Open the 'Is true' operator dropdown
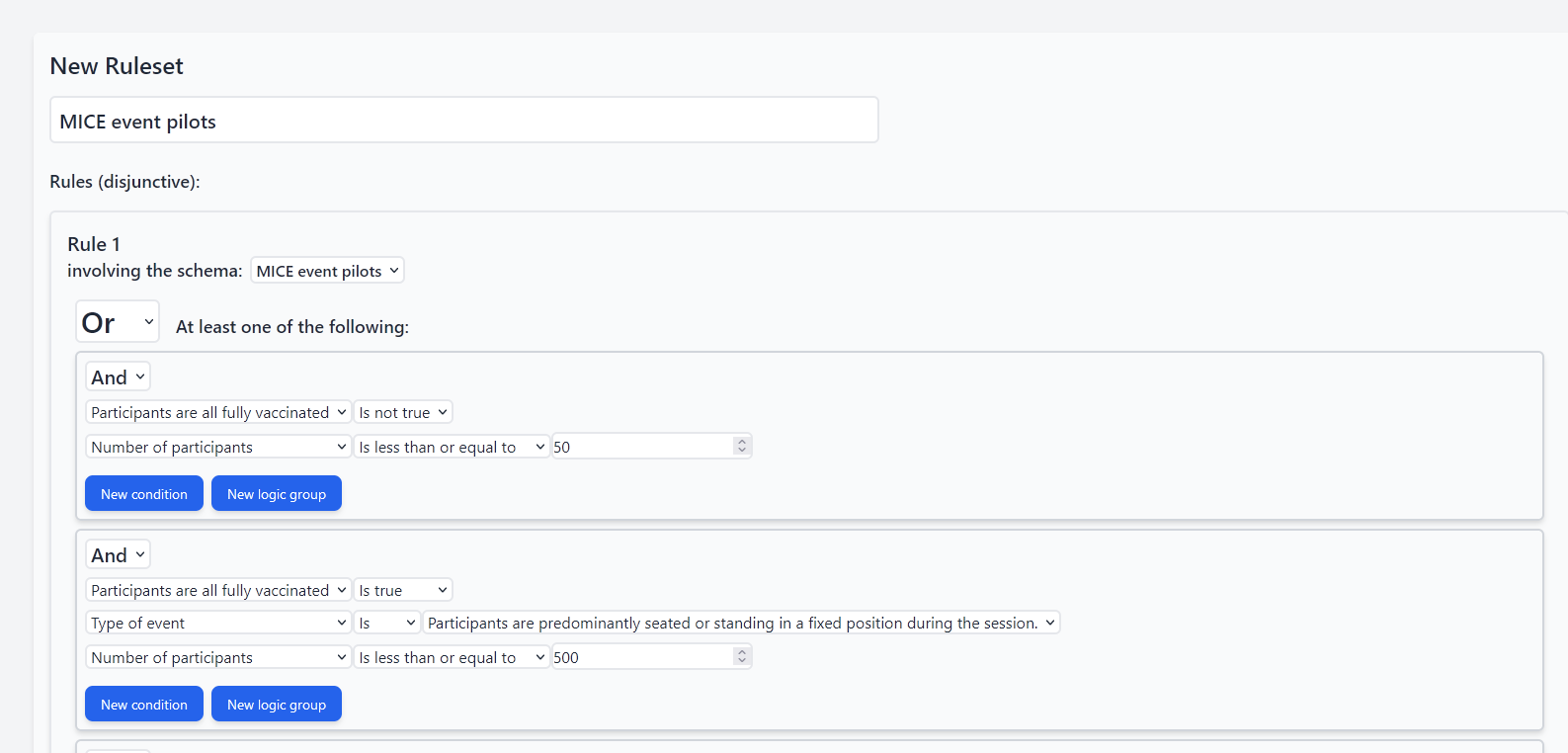 [403, 591]
